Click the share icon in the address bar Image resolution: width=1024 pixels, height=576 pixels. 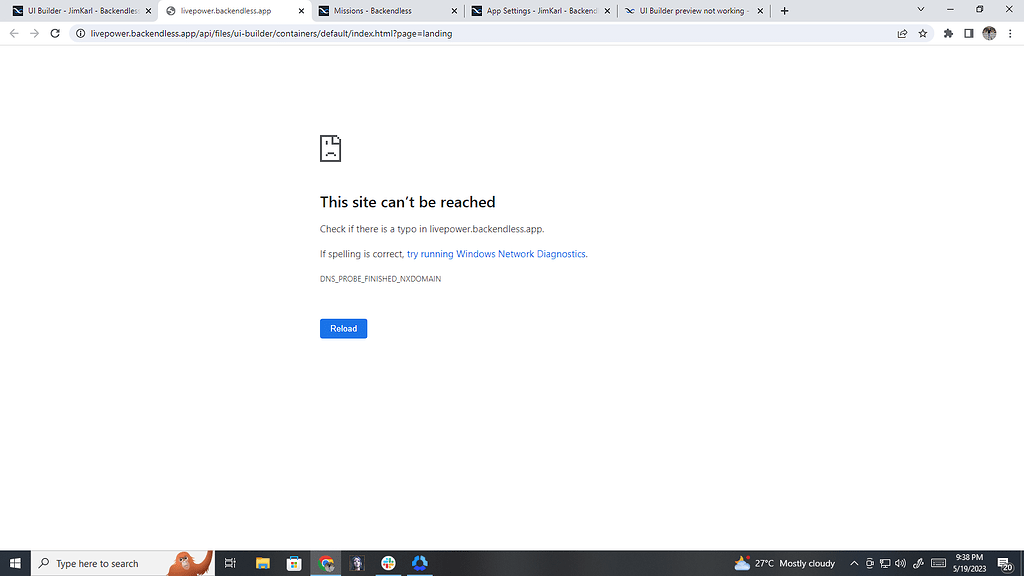point(901,33)
